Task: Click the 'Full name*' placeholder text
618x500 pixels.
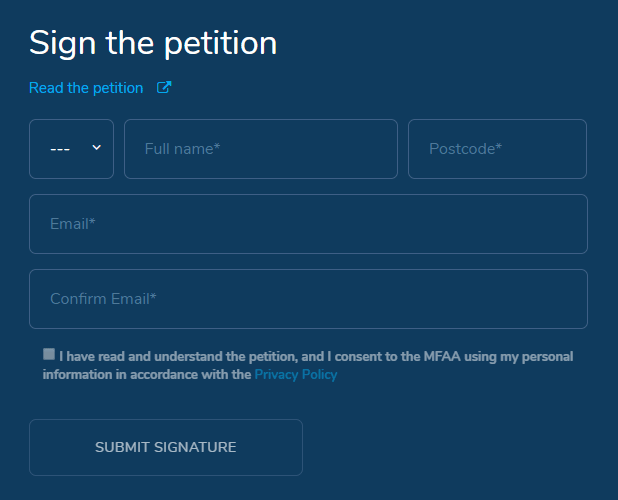Action: tap(182, 149)
